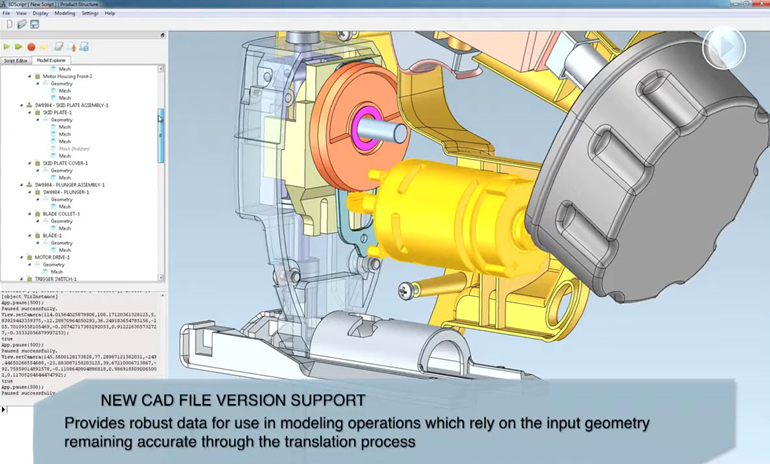Collapse the PLUNGER ASSEMBLY-1 tree node
Viewport: 770px width, 464px height.
tap(22, 185)
